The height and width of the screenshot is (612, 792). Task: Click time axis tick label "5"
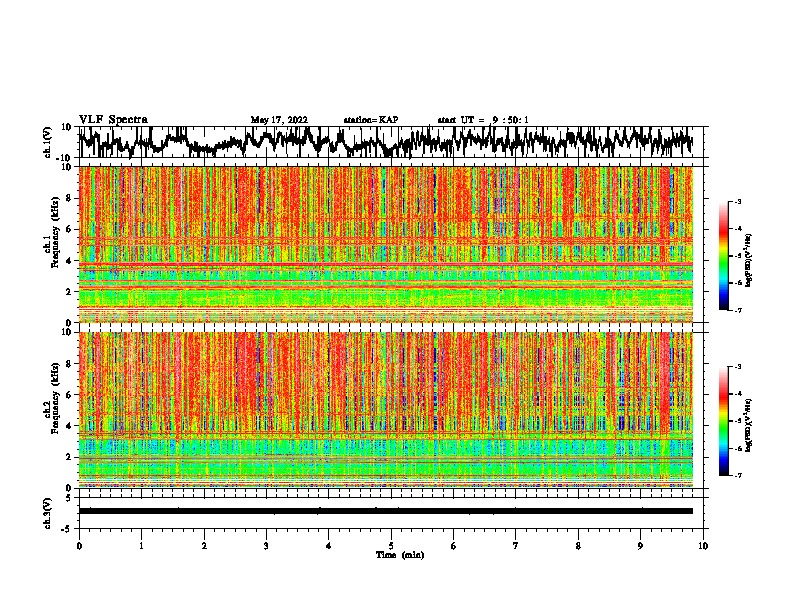(x=391, y=546)
